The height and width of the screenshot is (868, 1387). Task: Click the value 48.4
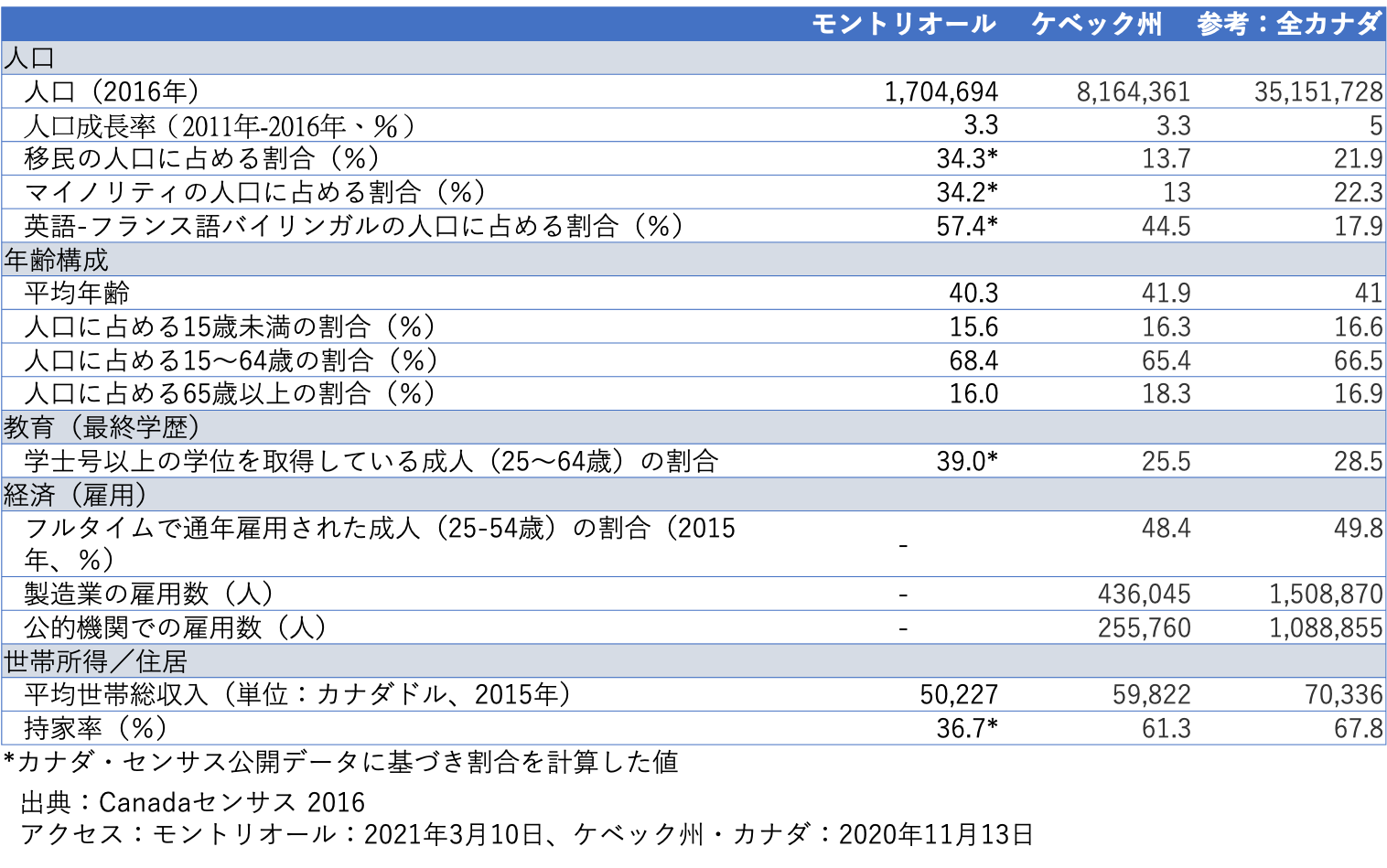click(1167, 528)
